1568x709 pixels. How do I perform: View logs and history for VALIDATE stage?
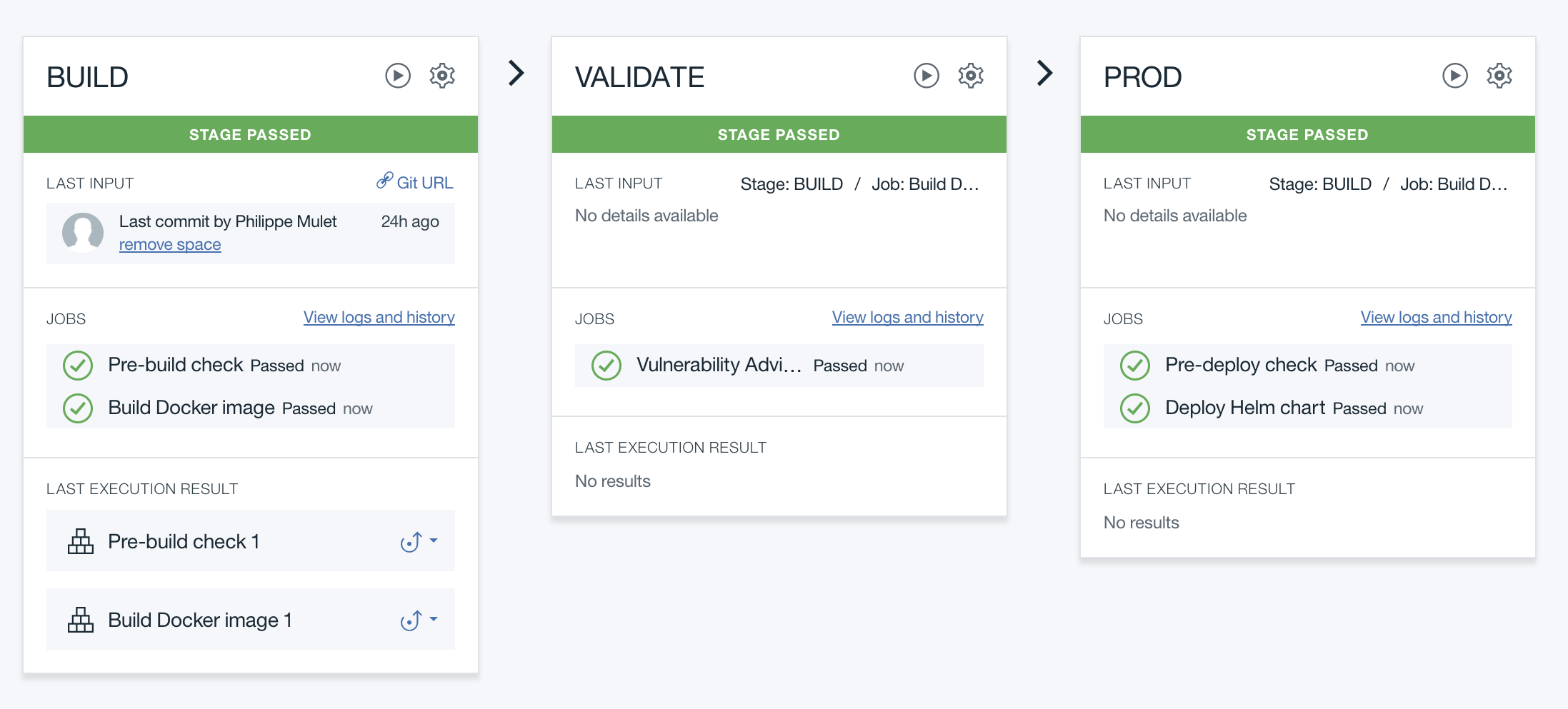tap(907, 318)
